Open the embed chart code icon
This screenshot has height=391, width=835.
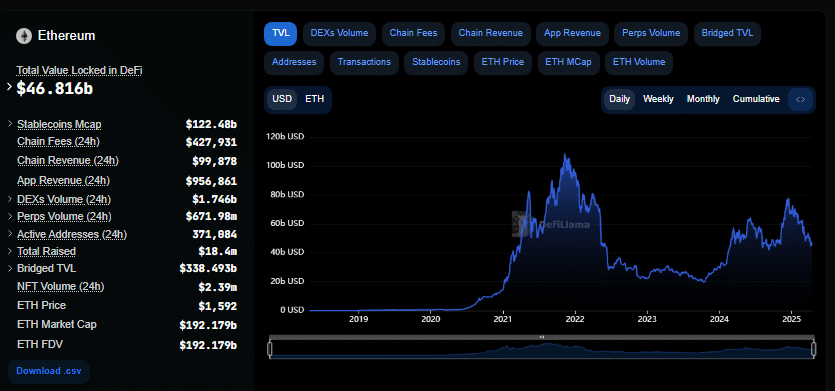point(800,100)
